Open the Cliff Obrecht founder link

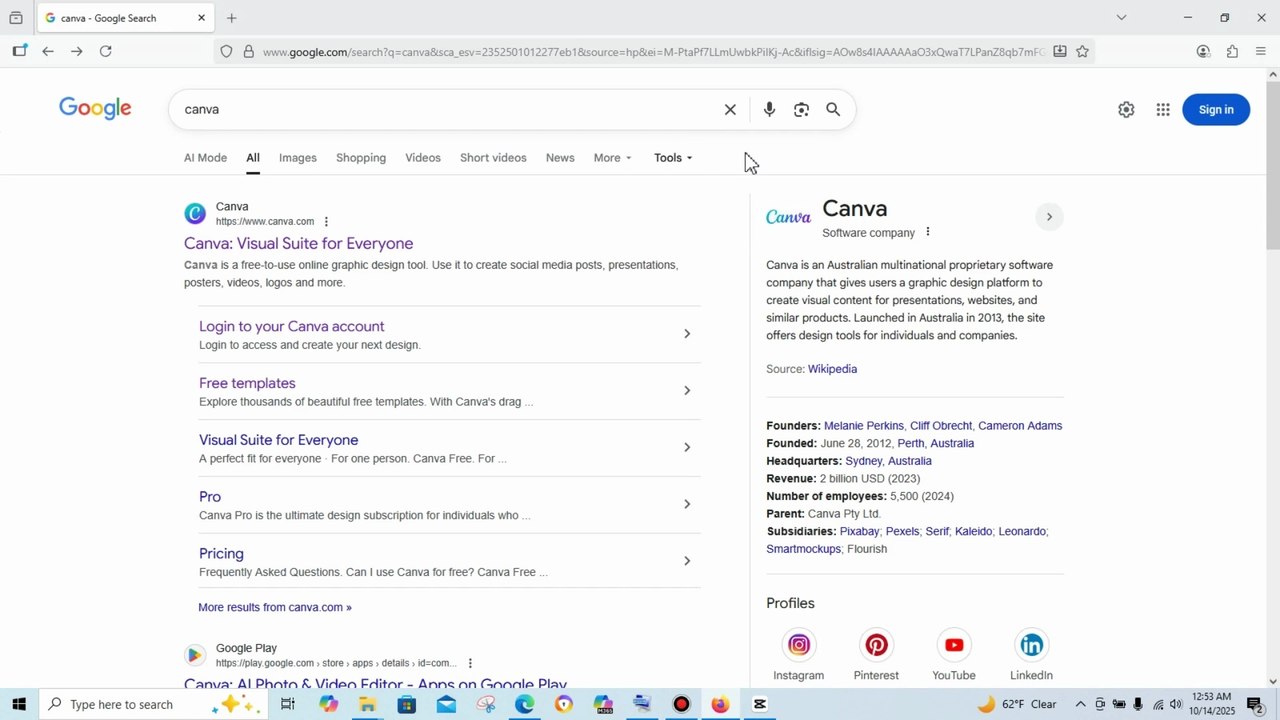point(941,426)
